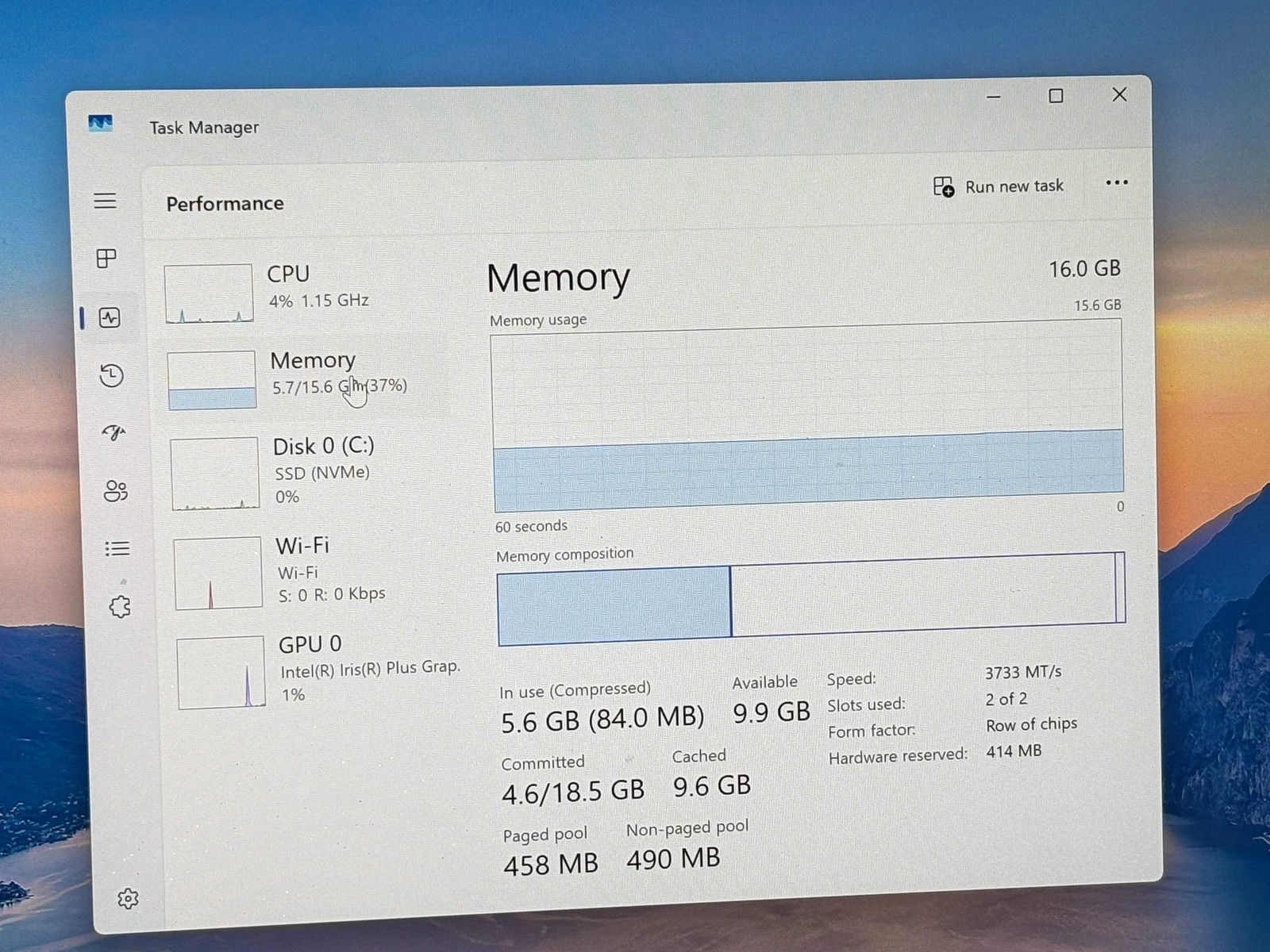Minimize the Task Manager window

993,97
